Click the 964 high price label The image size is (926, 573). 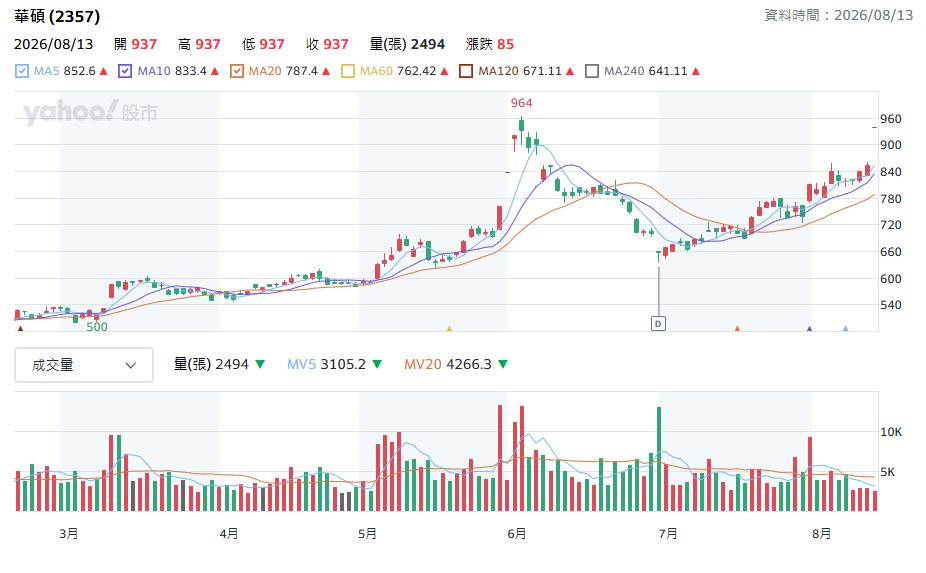[x=521, y=103]
